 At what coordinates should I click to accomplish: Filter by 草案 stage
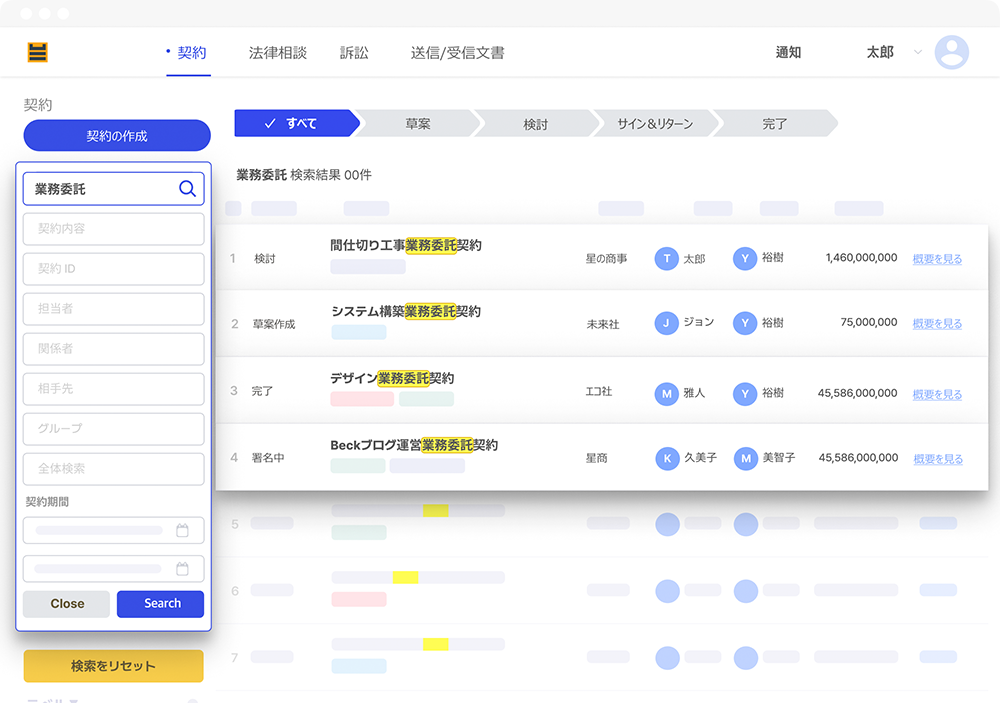tap(418, 123)
